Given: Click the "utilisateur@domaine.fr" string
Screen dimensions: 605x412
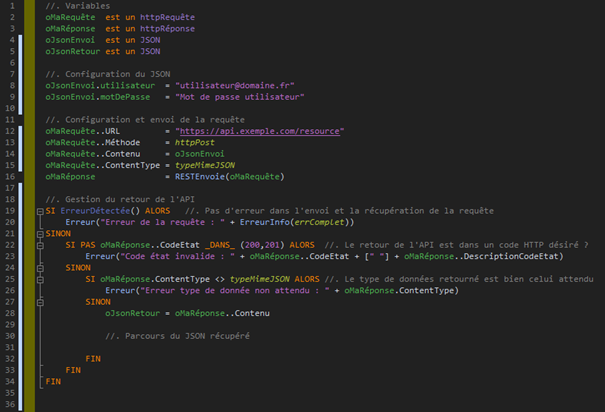Looking at the screenshot, I should pos(235,86).
